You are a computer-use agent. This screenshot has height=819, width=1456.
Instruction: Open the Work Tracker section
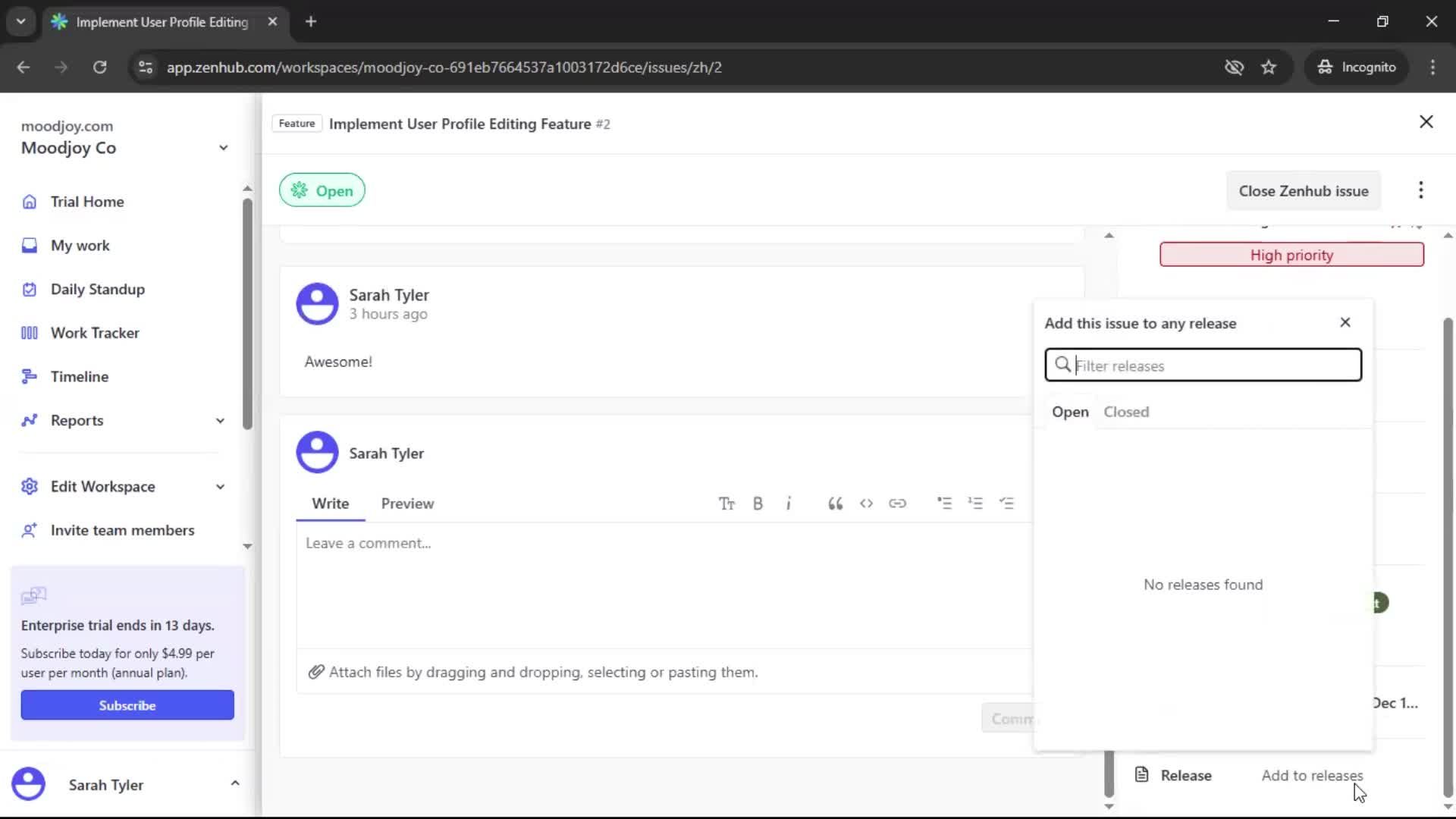point(95,332)
